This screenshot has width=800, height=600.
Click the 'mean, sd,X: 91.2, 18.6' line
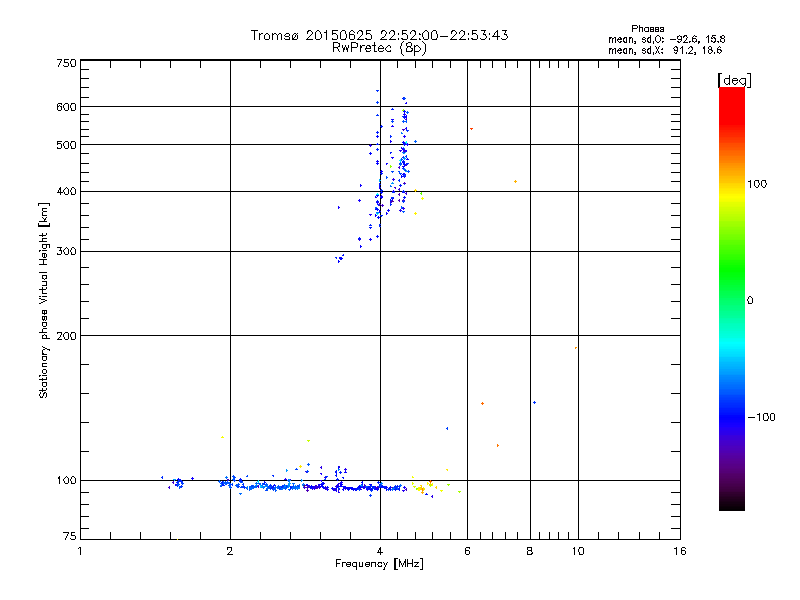point(665,50)
